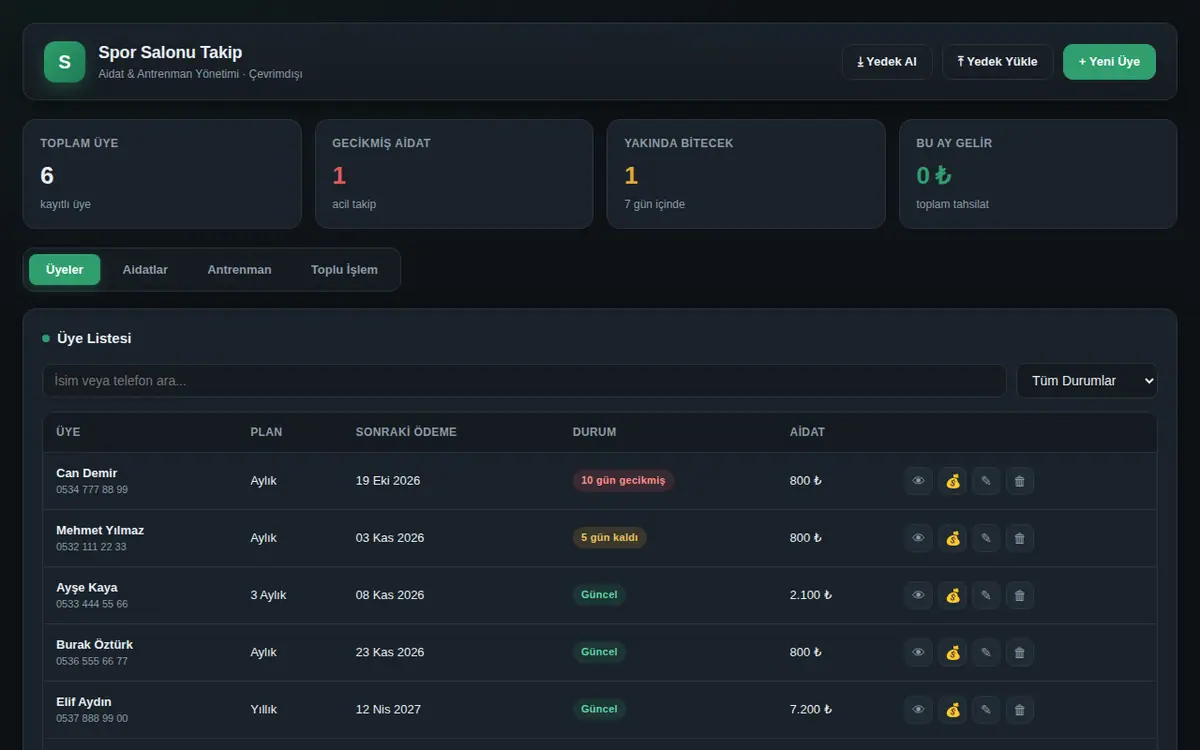Click the Yedek Al backup button
This screenshot has width=1200, height=750.
tap(887, 62)
